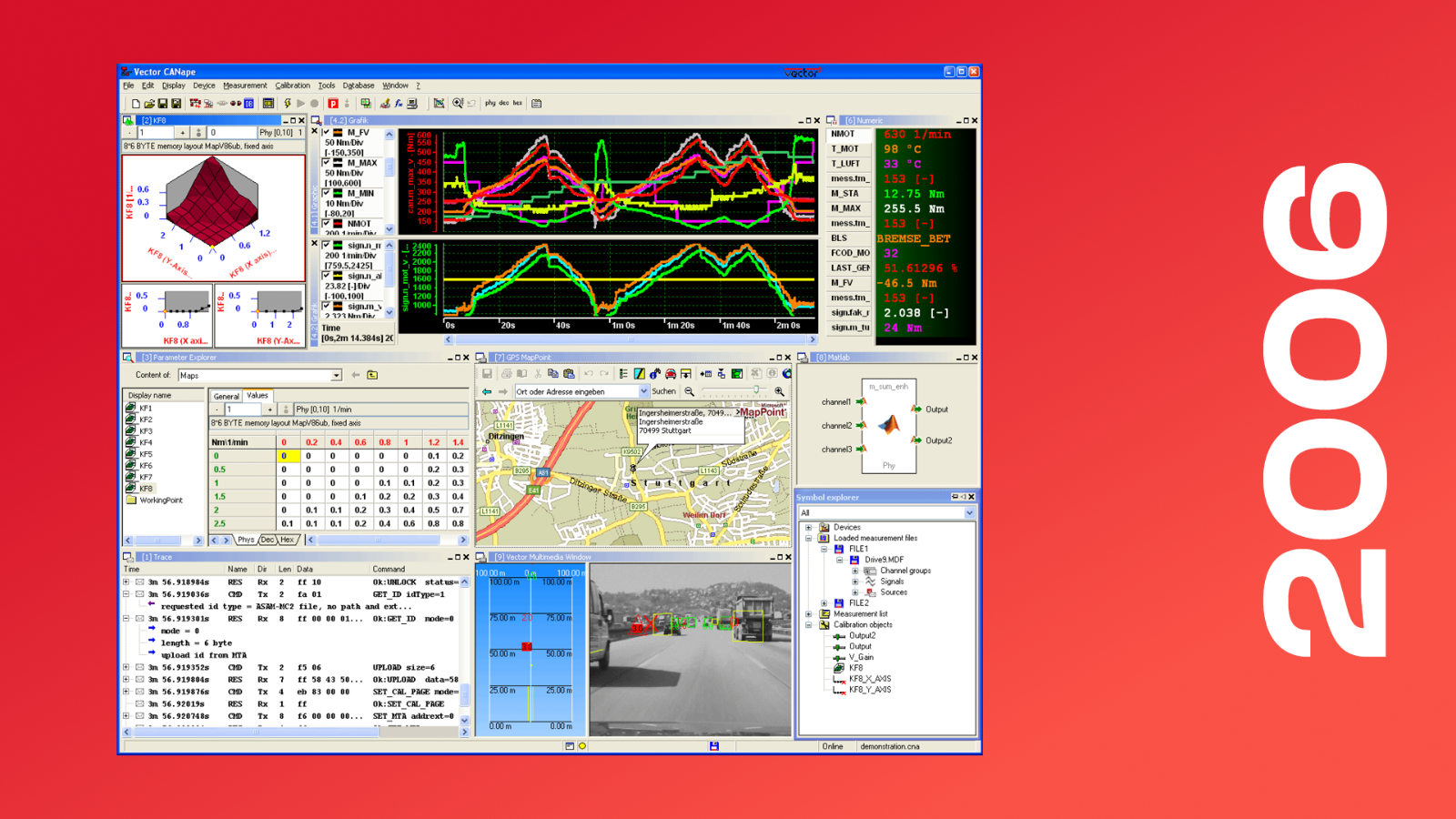Image resolution: width=1456 pixels, height=819 pixels.
Task: Click the Grafik time axis horizontal scrollbar
Action: click(x=630, y=339)
